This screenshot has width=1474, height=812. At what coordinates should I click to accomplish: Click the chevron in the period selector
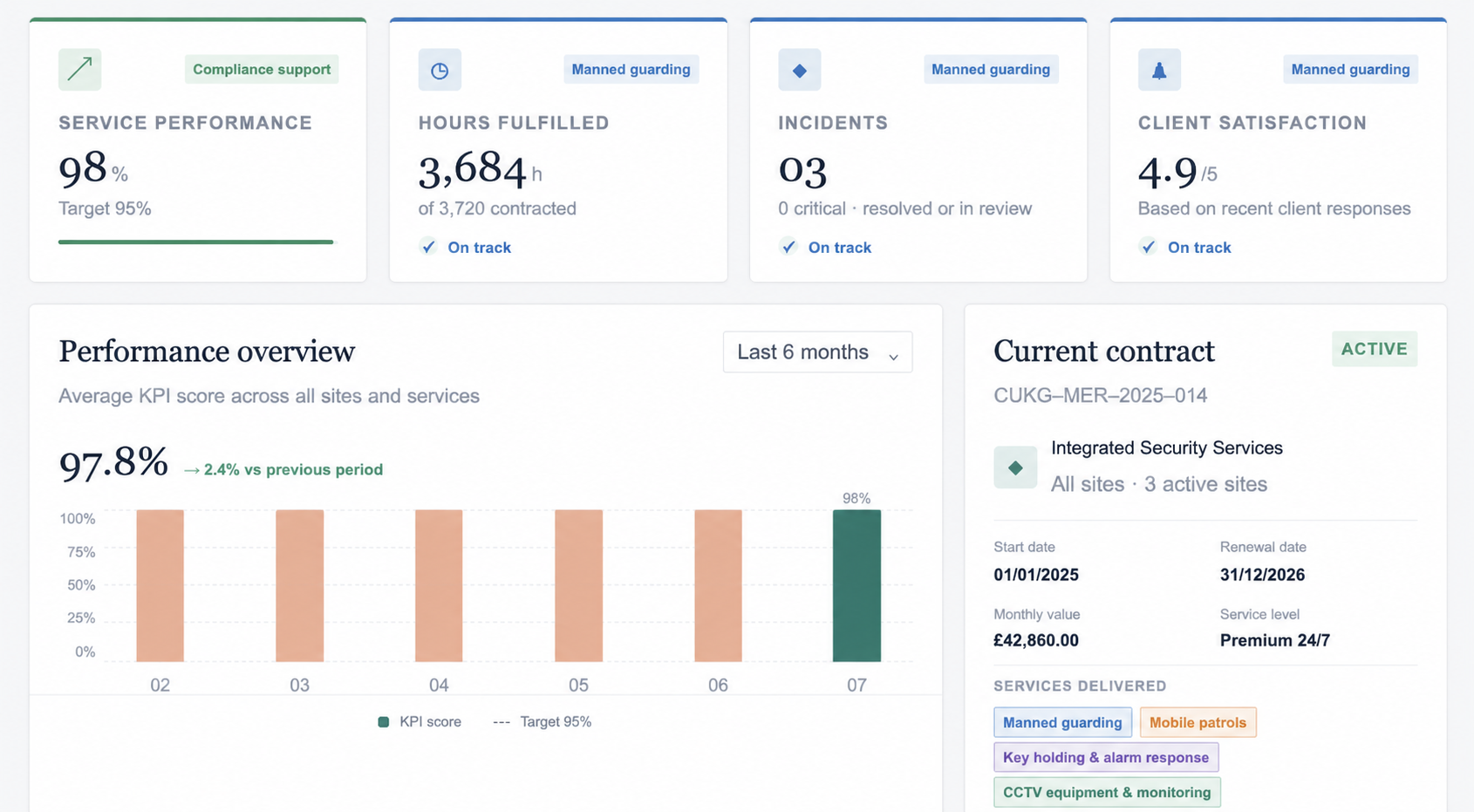tap(893, 356)
